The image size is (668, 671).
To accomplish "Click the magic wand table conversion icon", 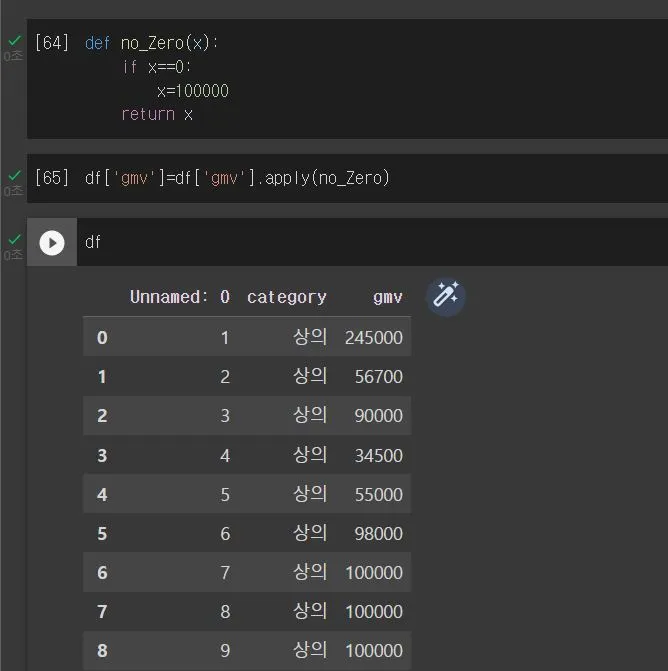I will pyautogui.click(x=445, y=296).
